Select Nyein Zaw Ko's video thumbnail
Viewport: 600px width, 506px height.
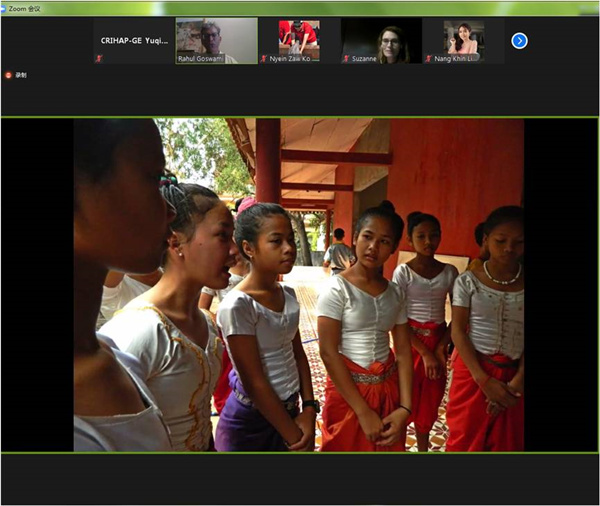(298, 36)
